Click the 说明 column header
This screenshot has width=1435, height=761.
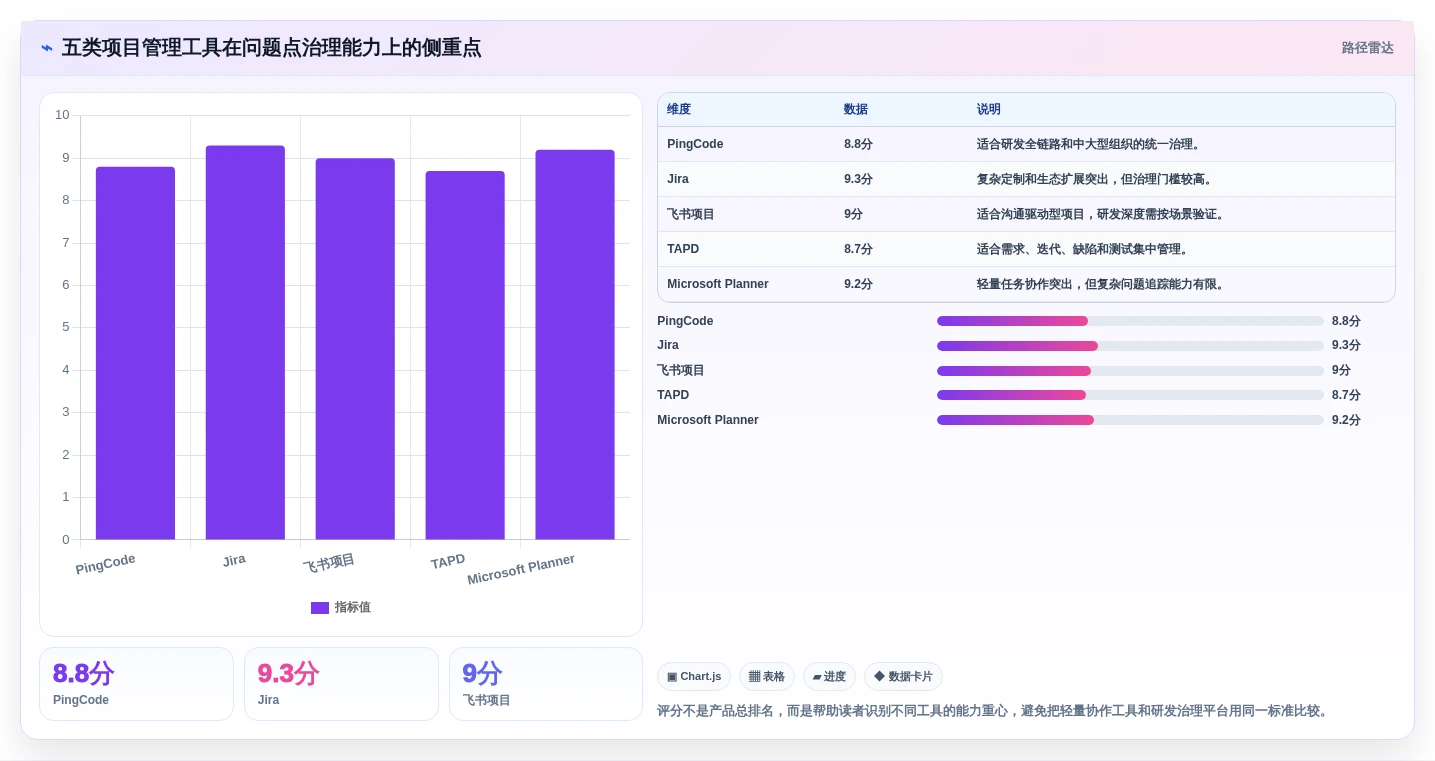(989, 110)
